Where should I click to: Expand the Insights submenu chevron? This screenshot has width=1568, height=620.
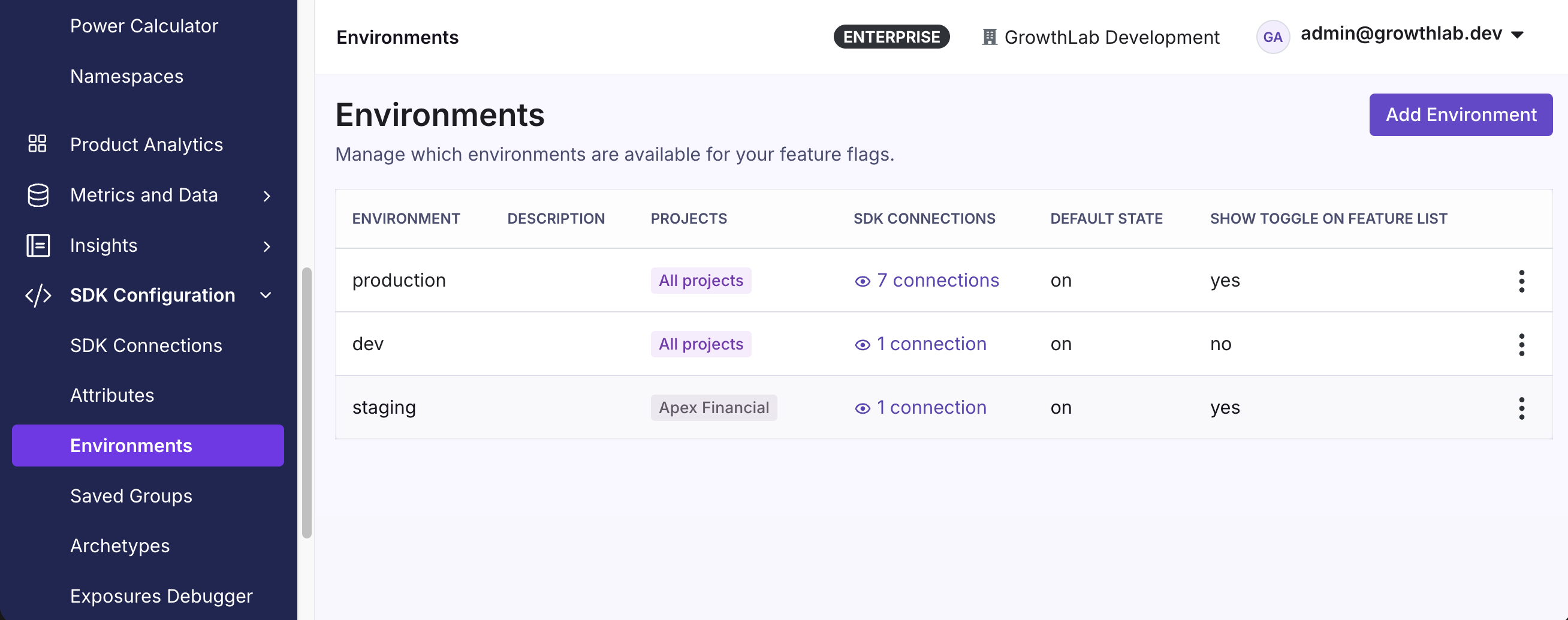(267, 246)
